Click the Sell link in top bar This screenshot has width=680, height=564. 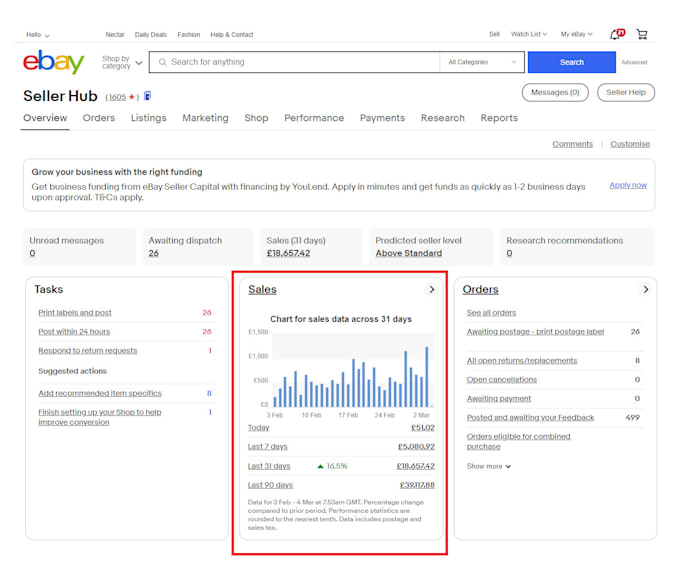coord(494,34)
